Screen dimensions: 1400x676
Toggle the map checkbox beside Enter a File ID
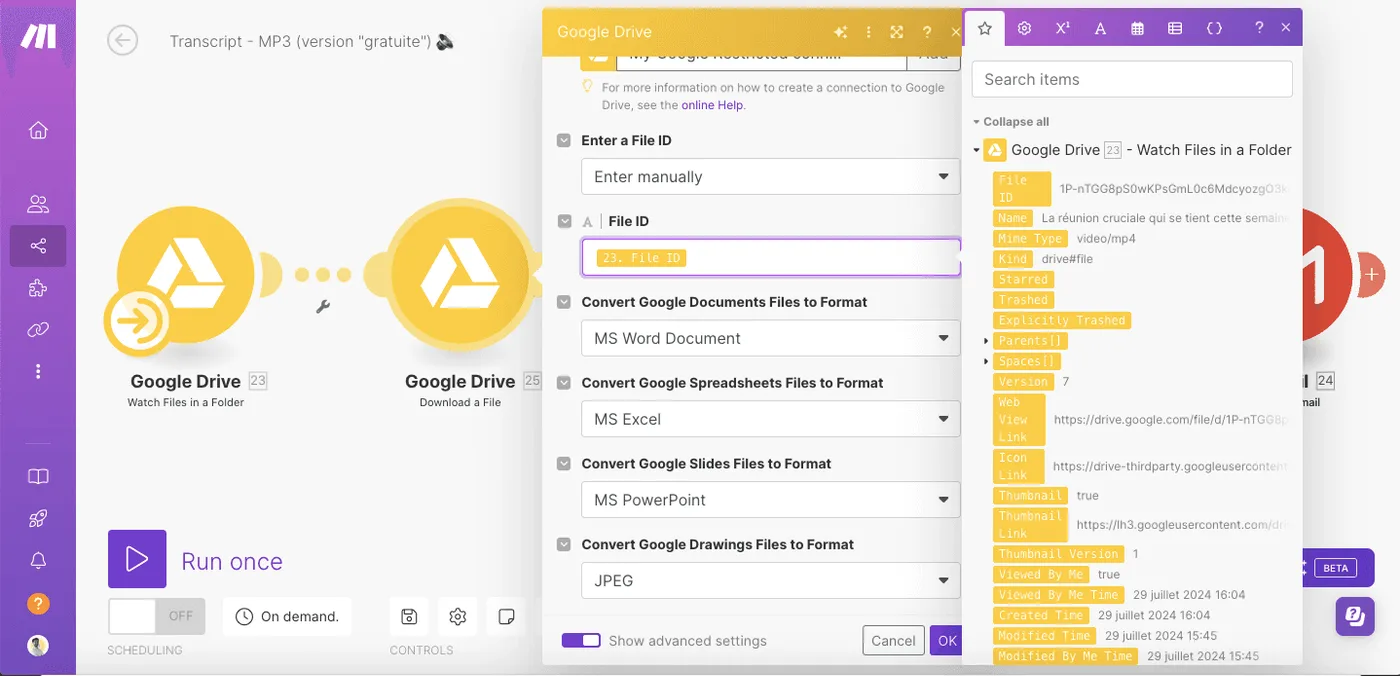[564, 141]
